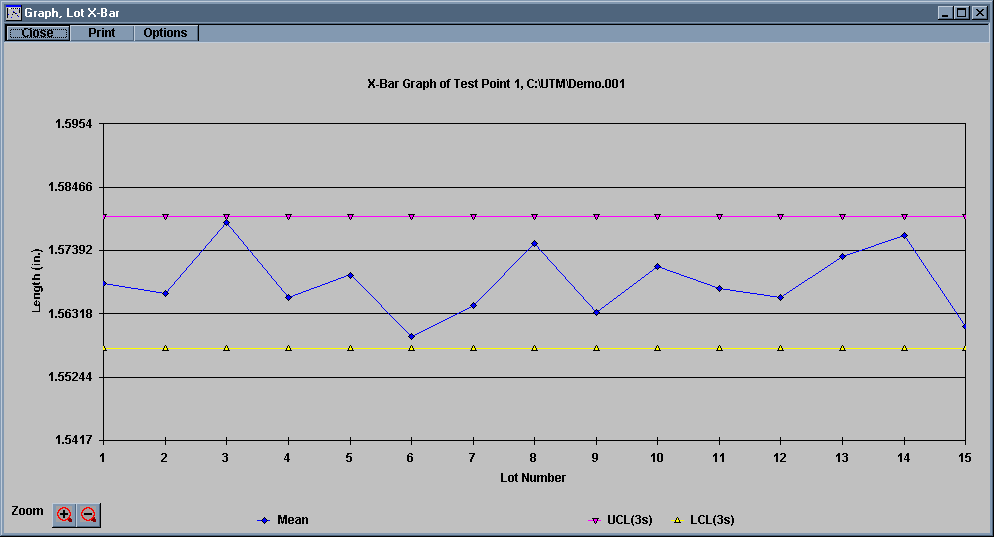Click the 1.5417 y-axis value
The height and width of the screenshot is (537, 994).
pos(74,439)
